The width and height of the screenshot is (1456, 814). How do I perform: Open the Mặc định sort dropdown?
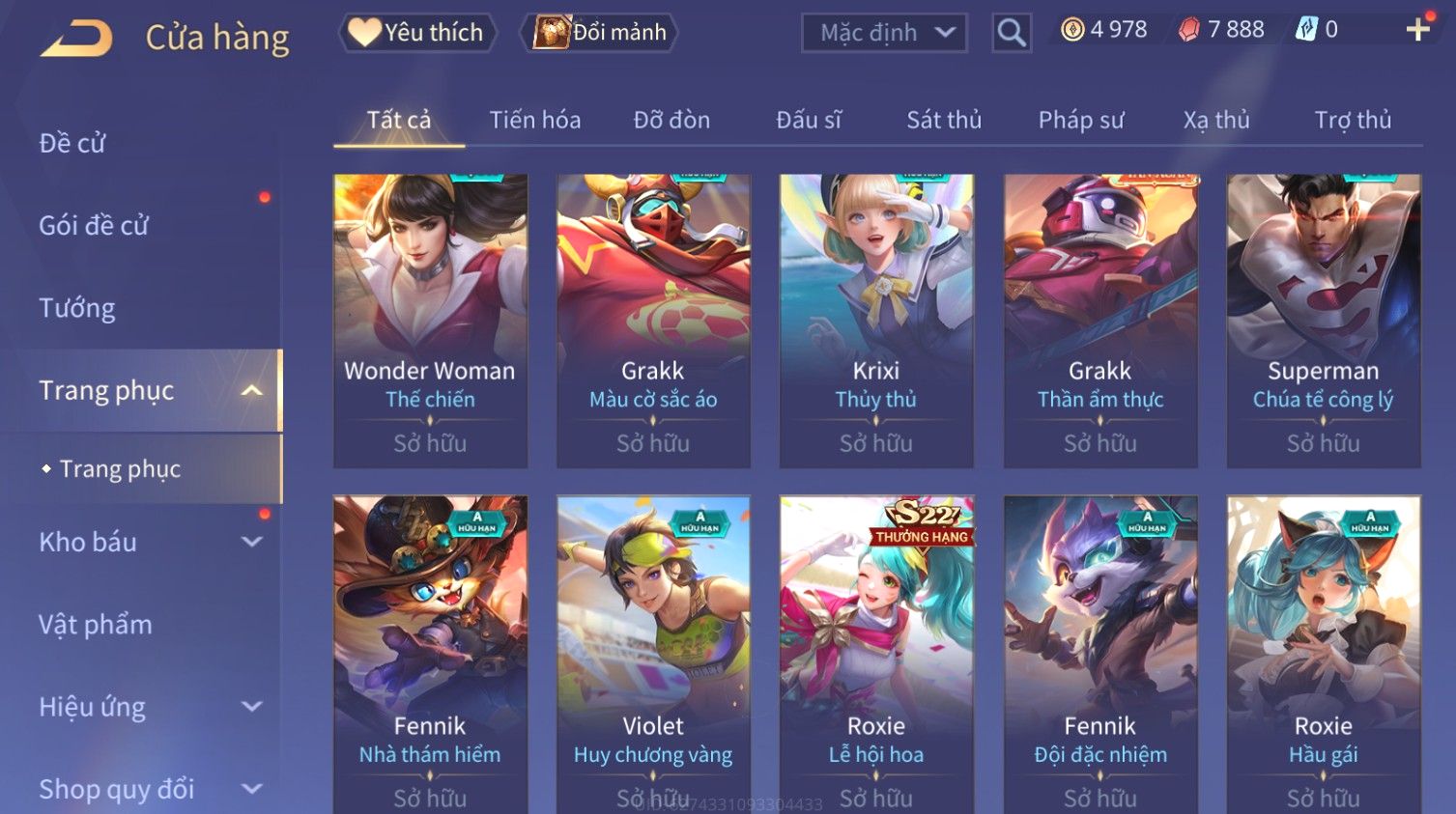(x=884, y=33)
